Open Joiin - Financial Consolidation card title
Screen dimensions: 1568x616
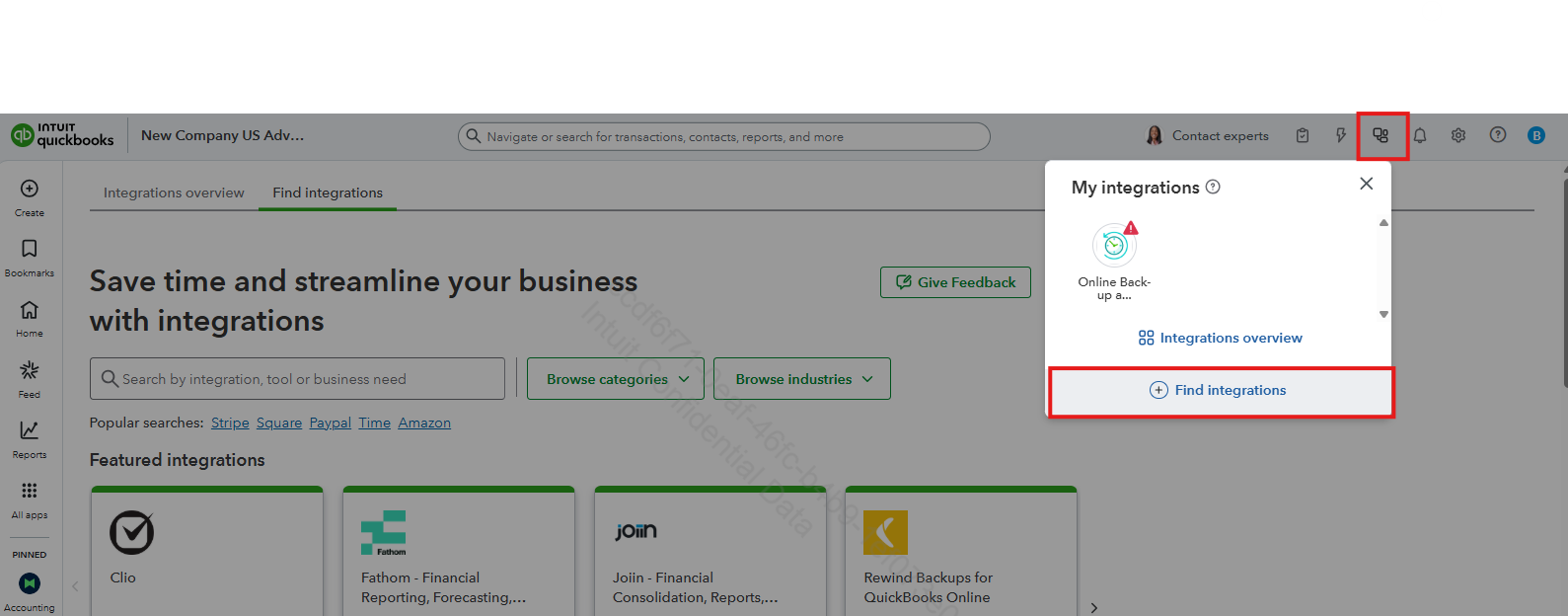(695, 587)
